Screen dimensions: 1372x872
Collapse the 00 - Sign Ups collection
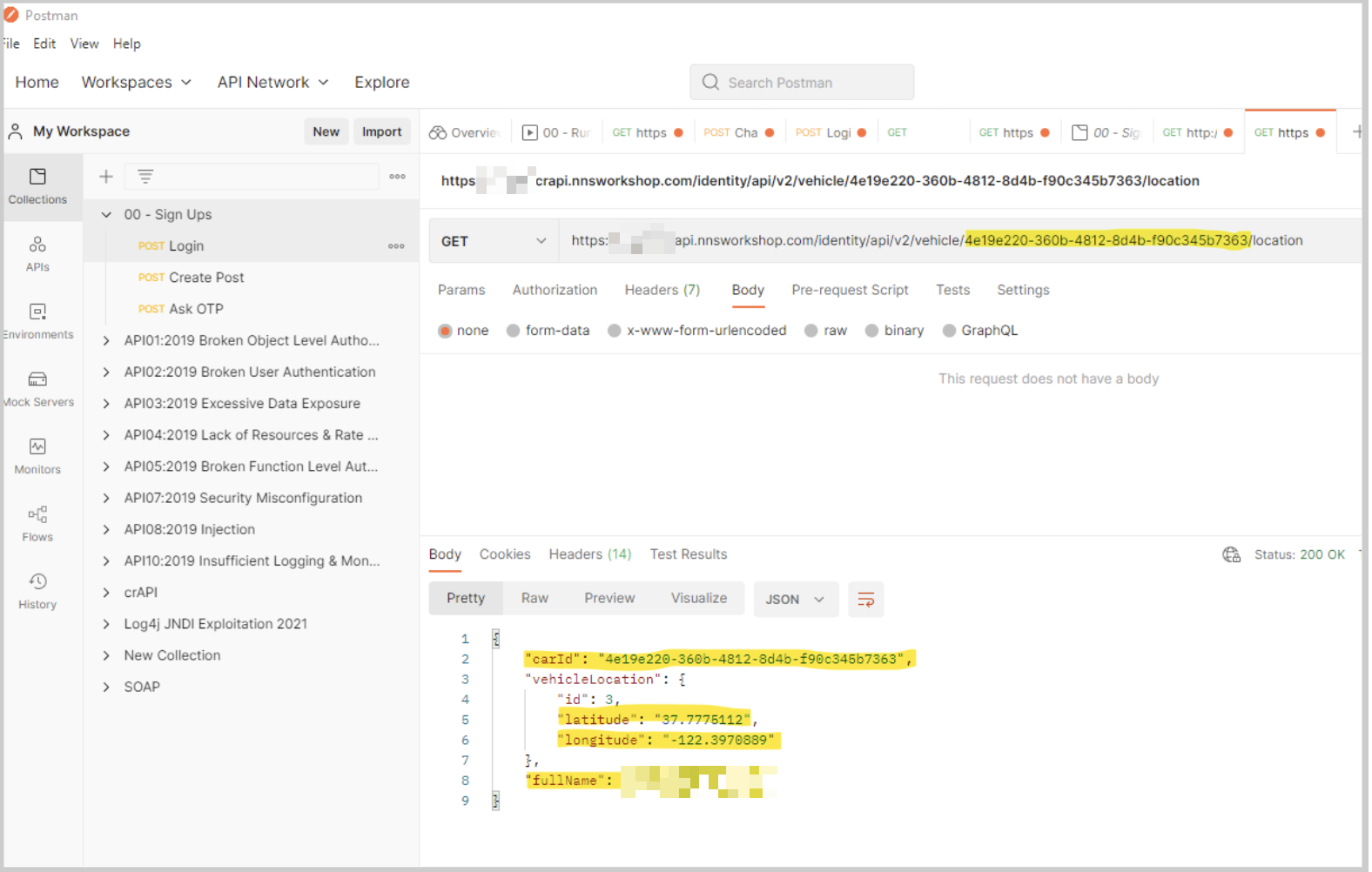(106, 215)
